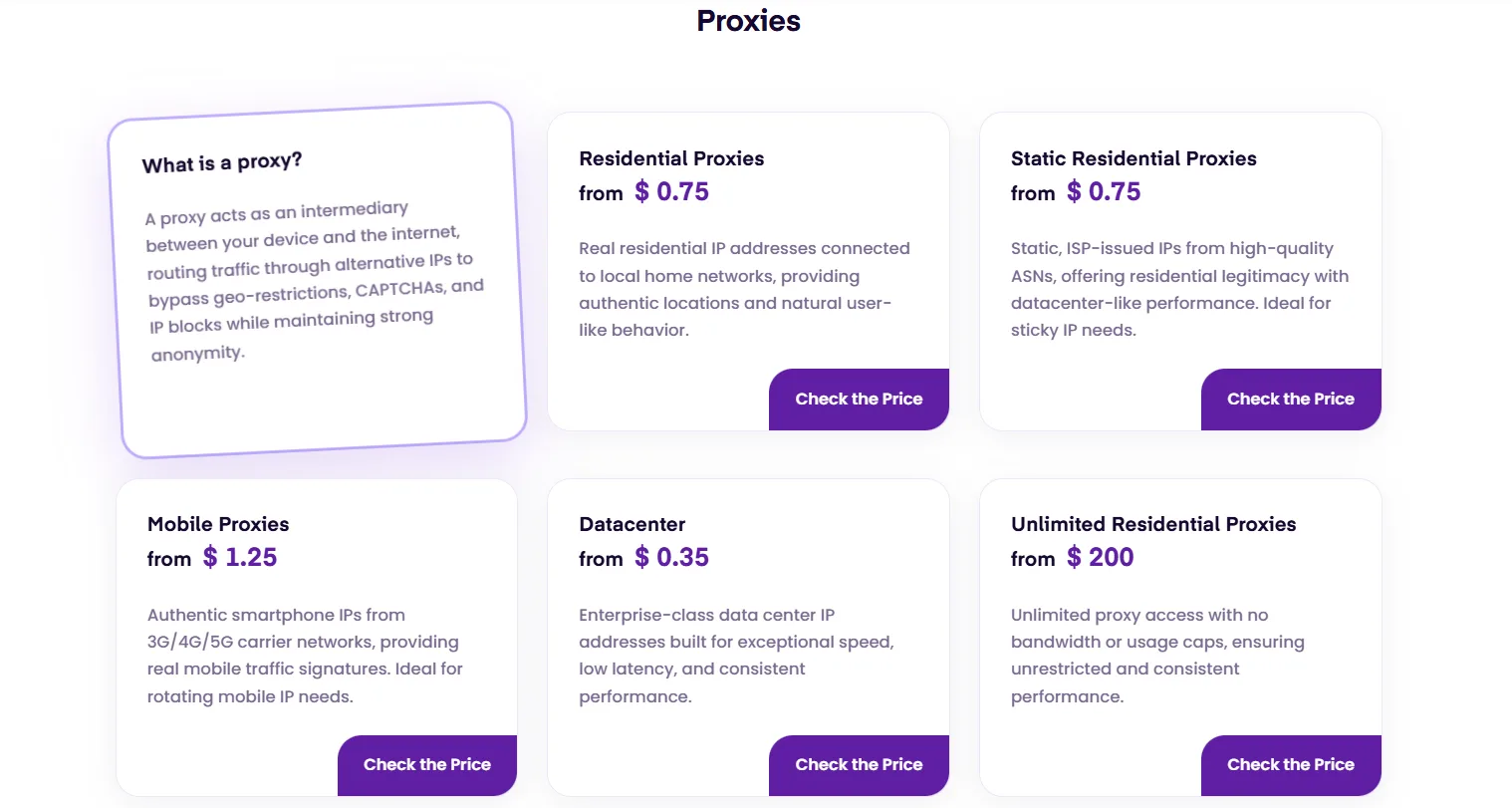The image size is (1512, 808).
Task: Click Check the Price for Datacenter proxies
Action: [858, 764]
